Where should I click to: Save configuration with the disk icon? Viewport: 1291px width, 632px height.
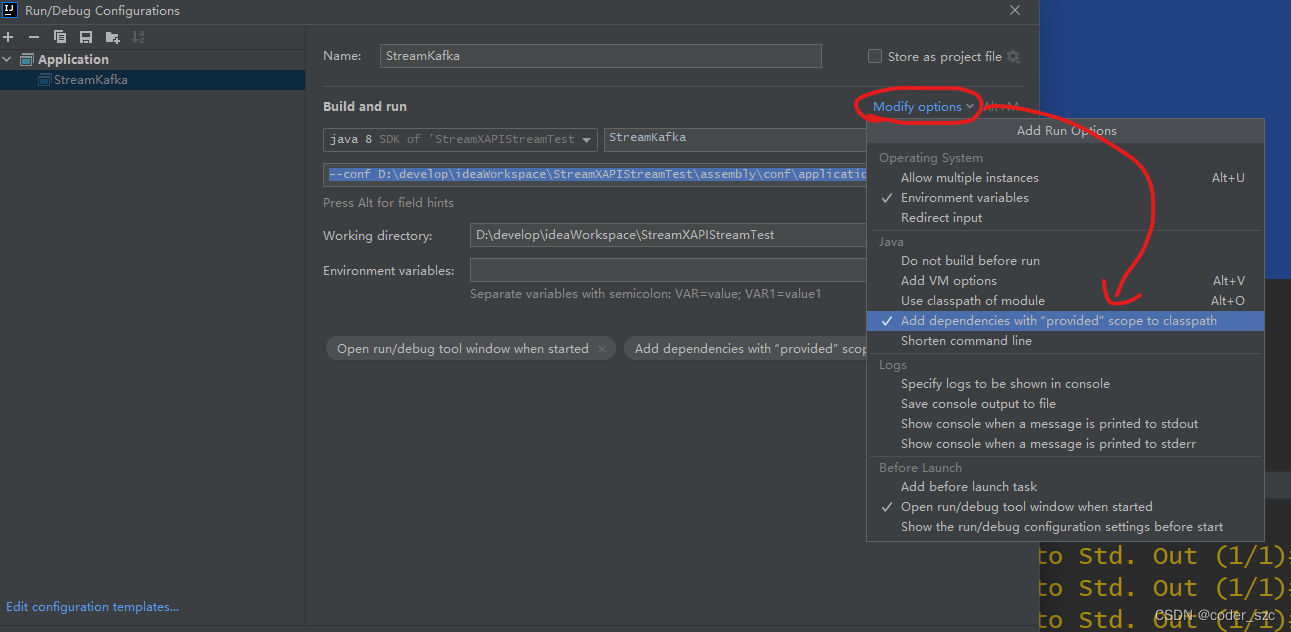point(86,37)
